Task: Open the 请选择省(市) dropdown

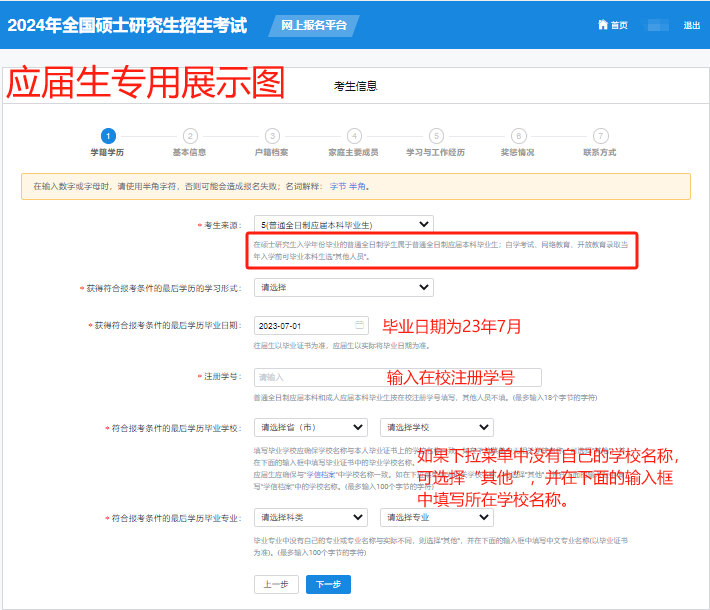Action: (x=311, y=427)
